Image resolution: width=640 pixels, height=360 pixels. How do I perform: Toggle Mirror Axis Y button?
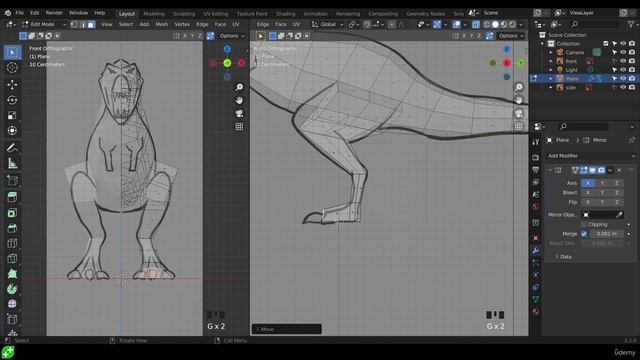point(602,183)
